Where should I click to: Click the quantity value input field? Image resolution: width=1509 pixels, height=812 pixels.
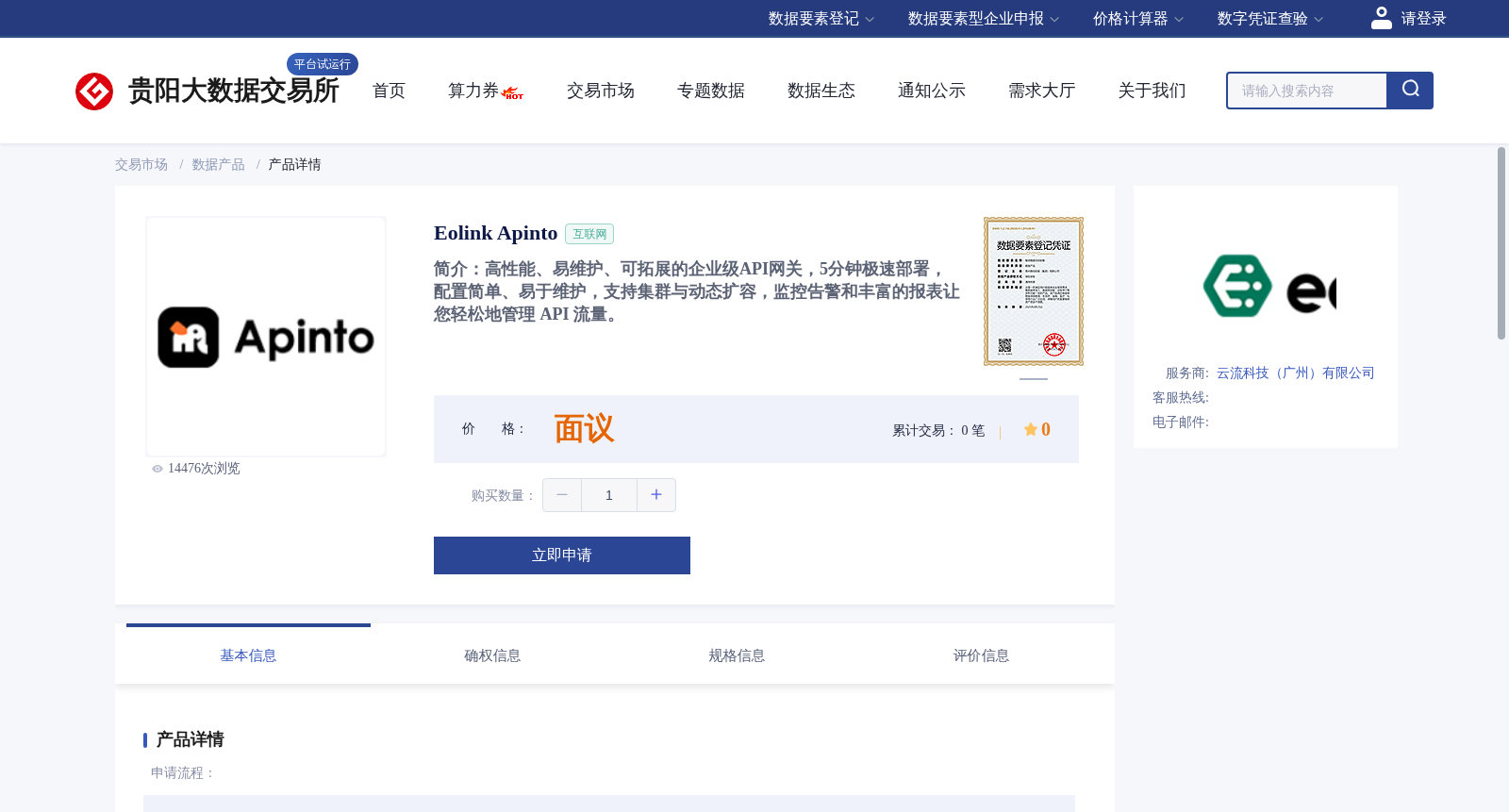coord(609,495)
